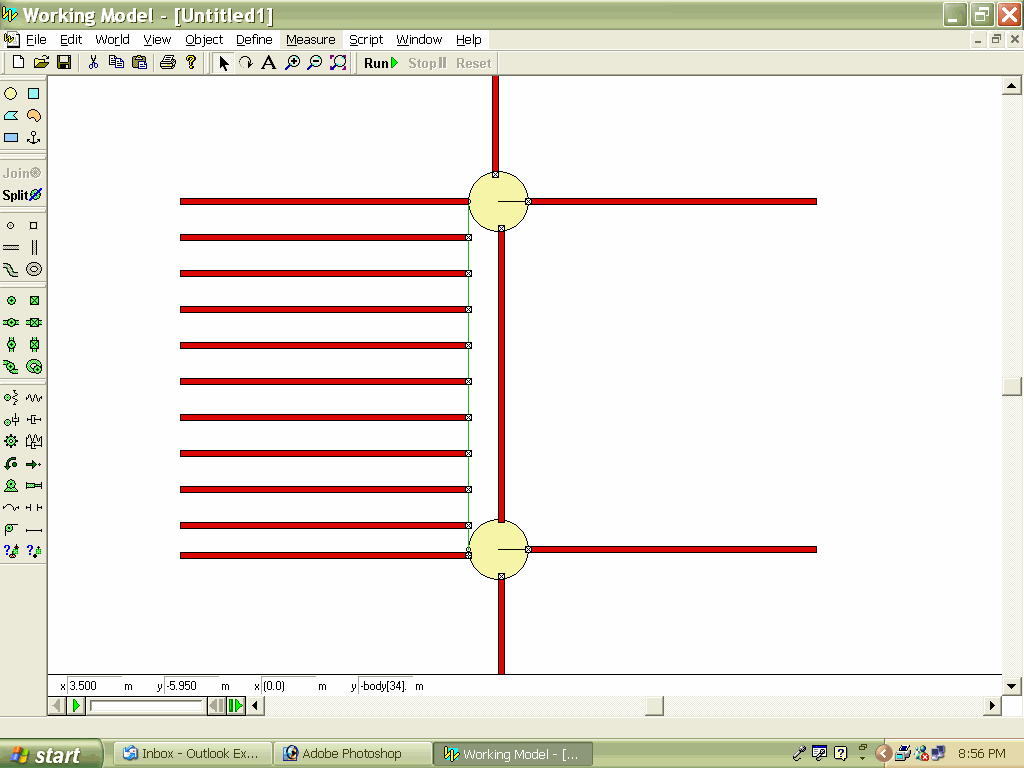Save the current model
Image resolution: width=1024 pixels, height=768 pixels.
coord(64,63)
